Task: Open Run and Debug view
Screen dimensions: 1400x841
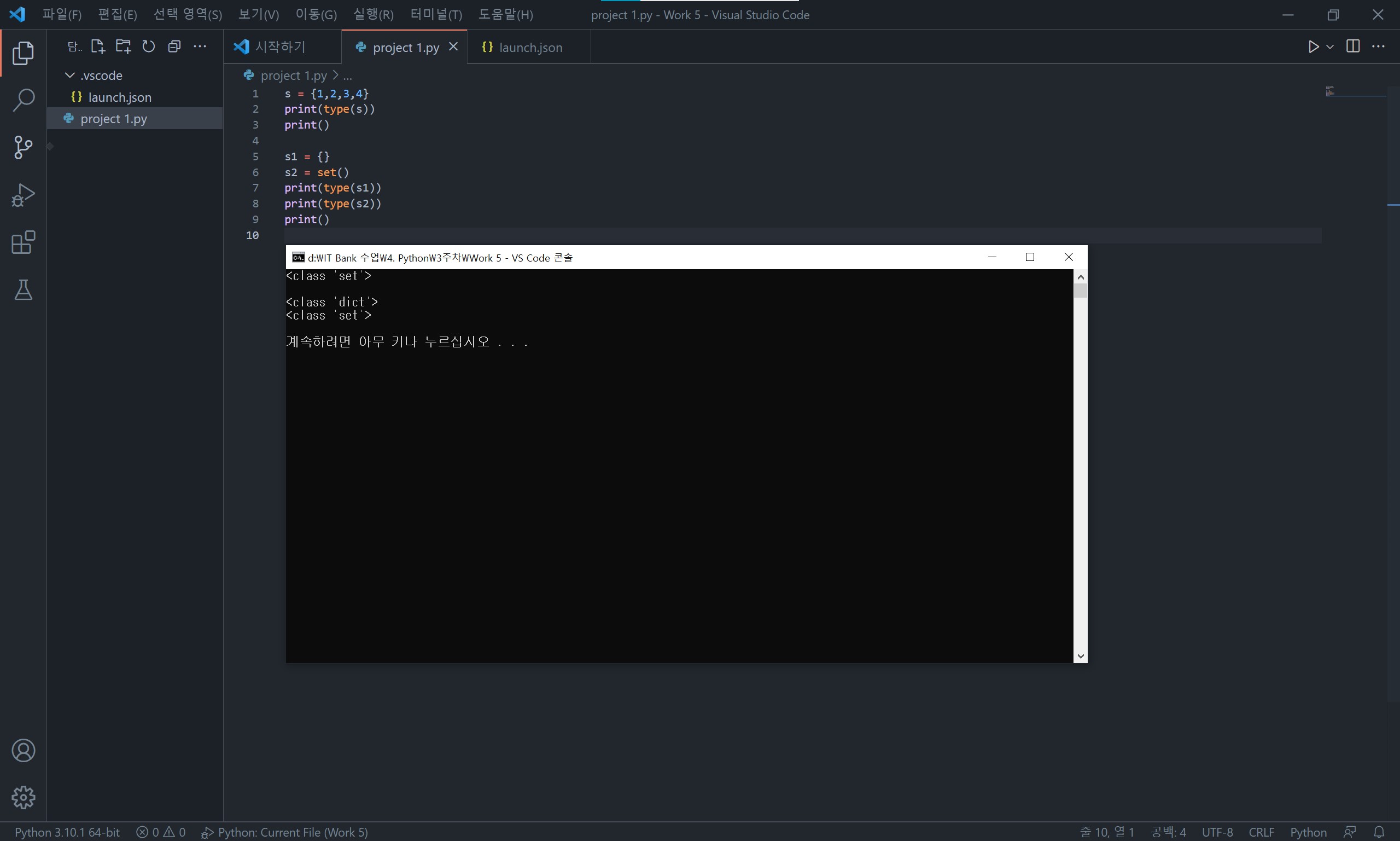Action: 23,195
